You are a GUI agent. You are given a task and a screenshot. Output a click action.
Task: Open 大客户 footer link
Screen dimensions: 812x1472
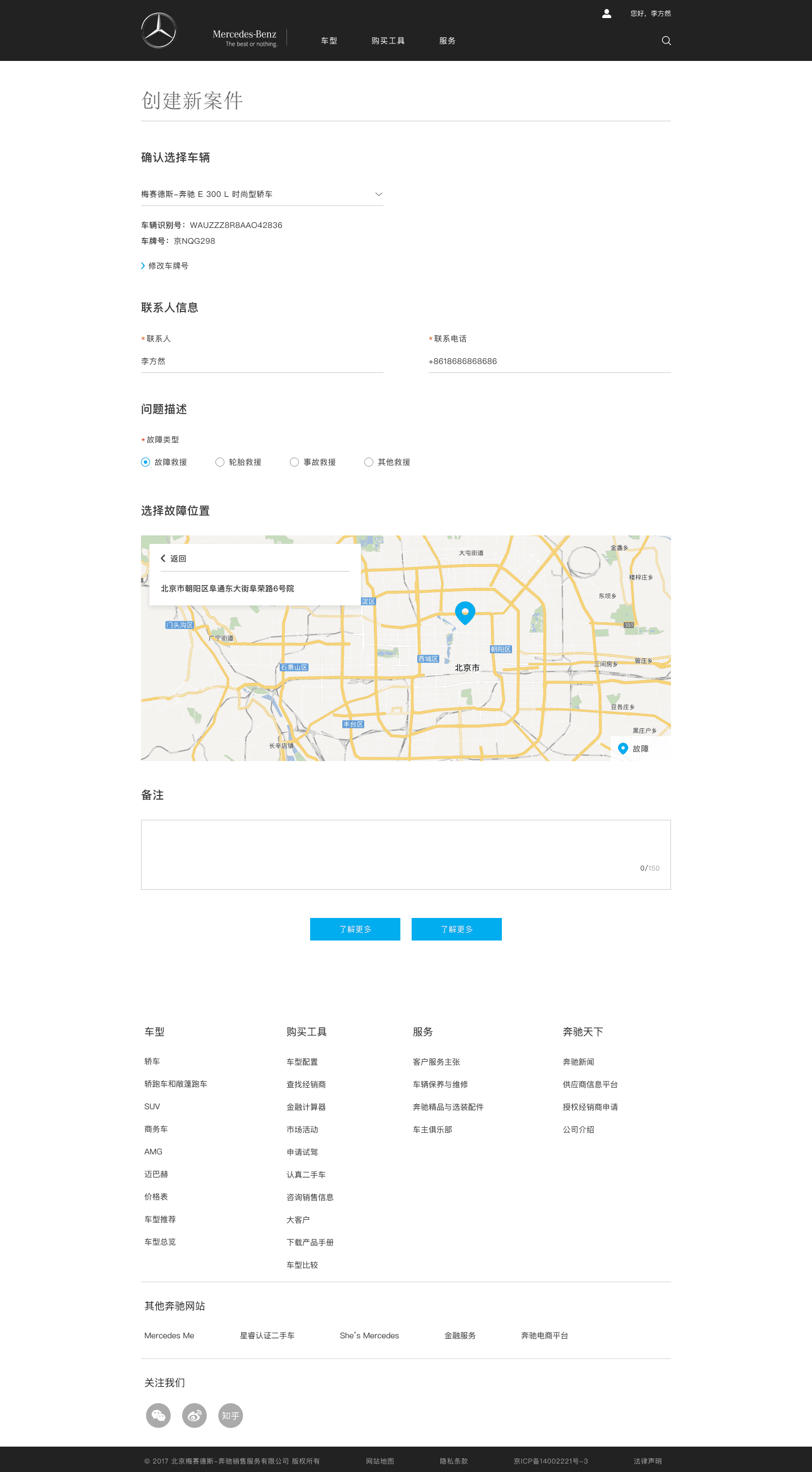(x=298, y=1219)
